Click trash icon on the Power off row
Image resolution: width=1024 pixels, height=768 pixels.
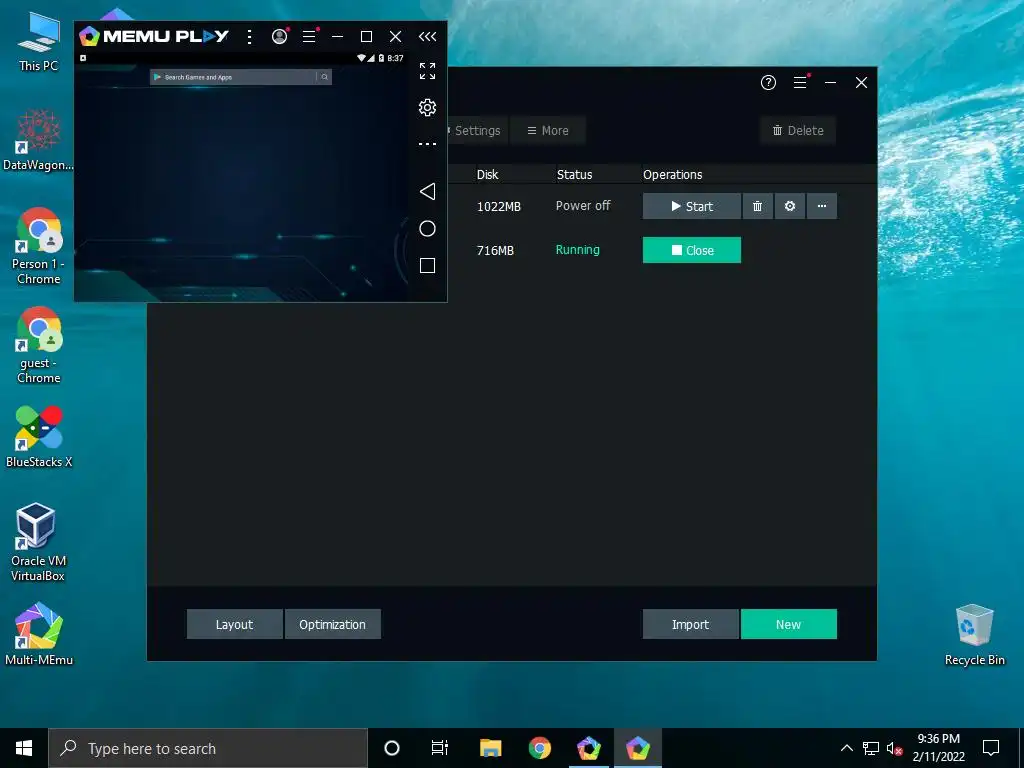(x=758, y=206)
